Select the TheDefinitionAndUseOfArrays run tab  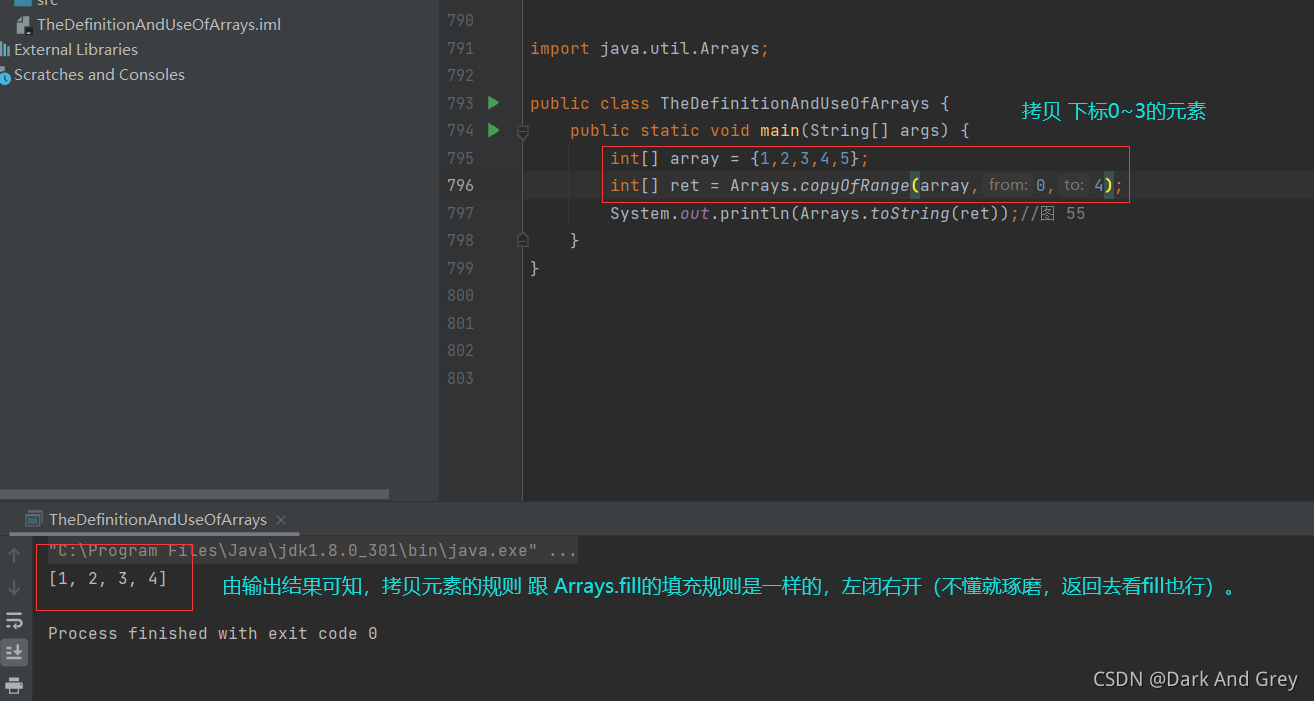157,520
